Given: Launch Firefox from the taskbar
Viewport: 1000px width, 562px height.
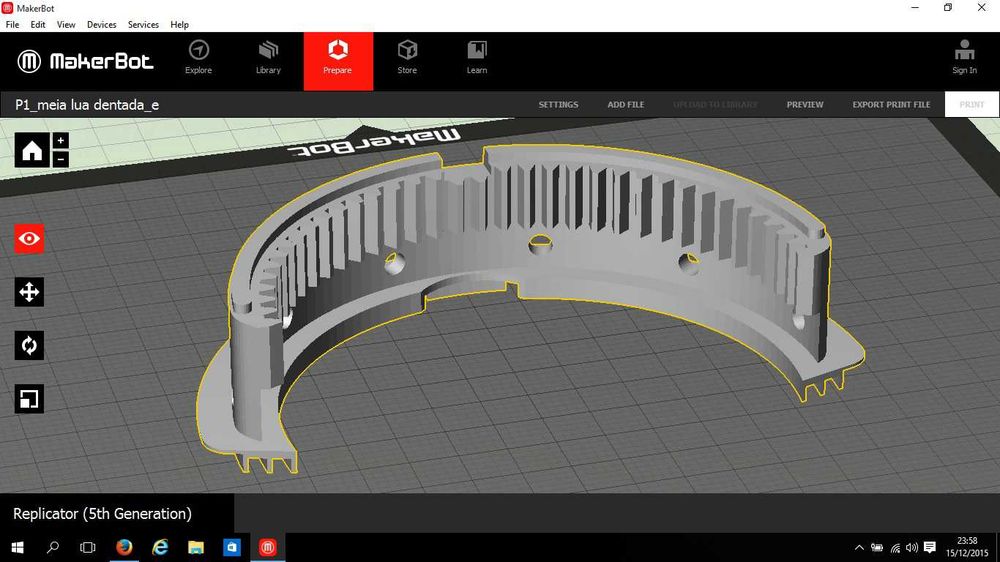Looking at the screenshot, I should 124,547.
